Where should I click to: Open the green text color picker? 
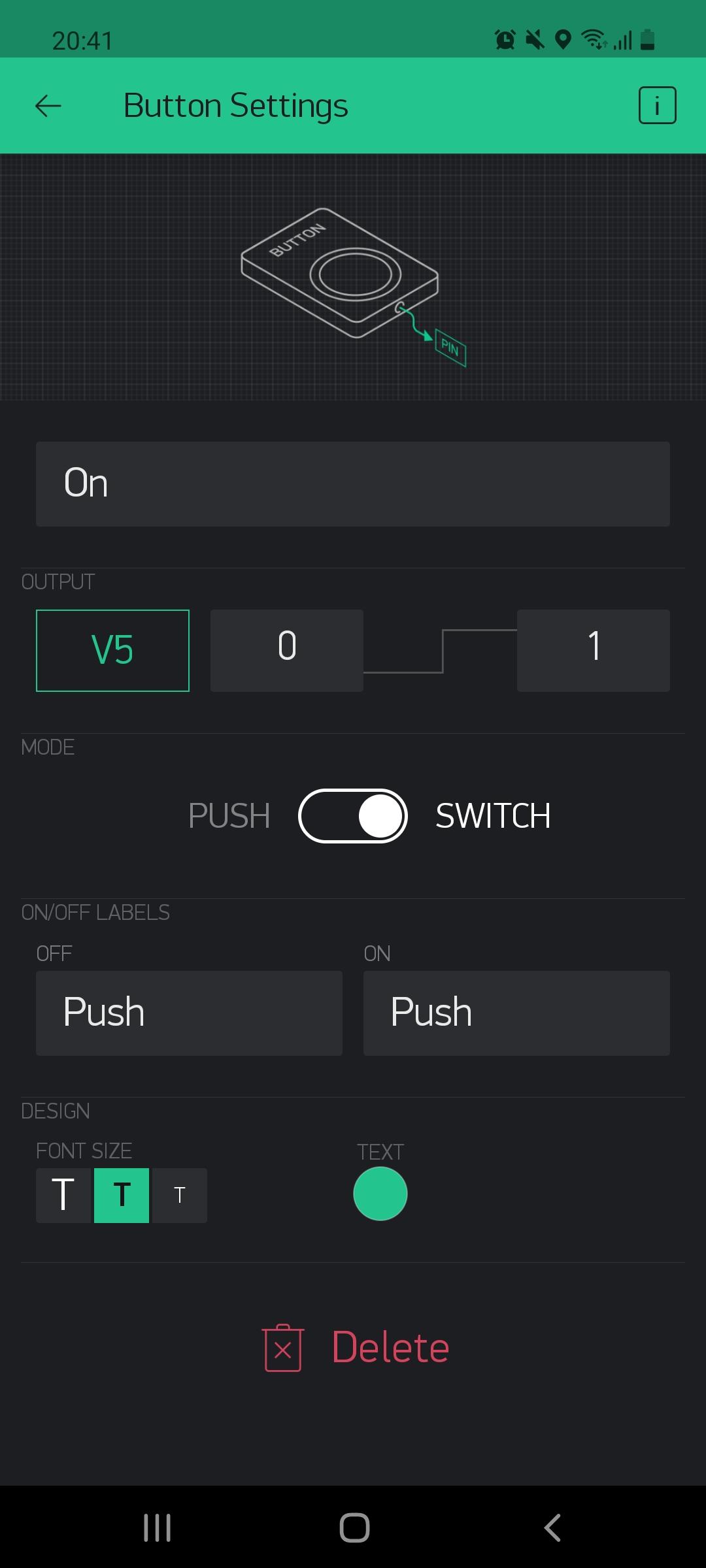[380, 1194]
